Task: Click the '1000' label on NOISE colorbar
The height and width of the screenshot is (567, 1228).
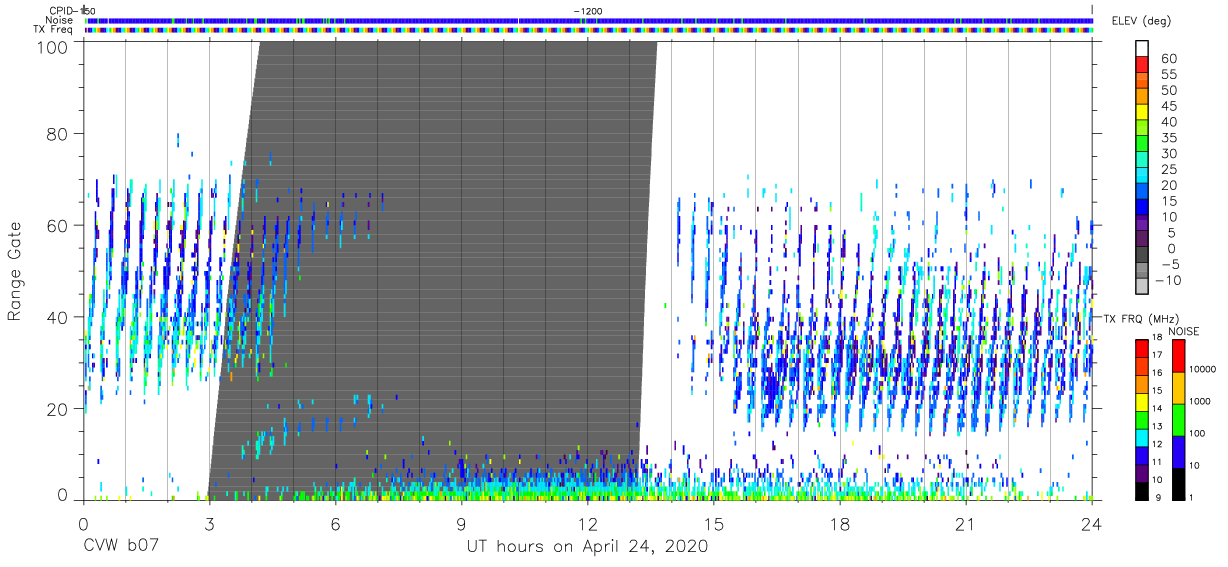Action: click(1201, 402)
